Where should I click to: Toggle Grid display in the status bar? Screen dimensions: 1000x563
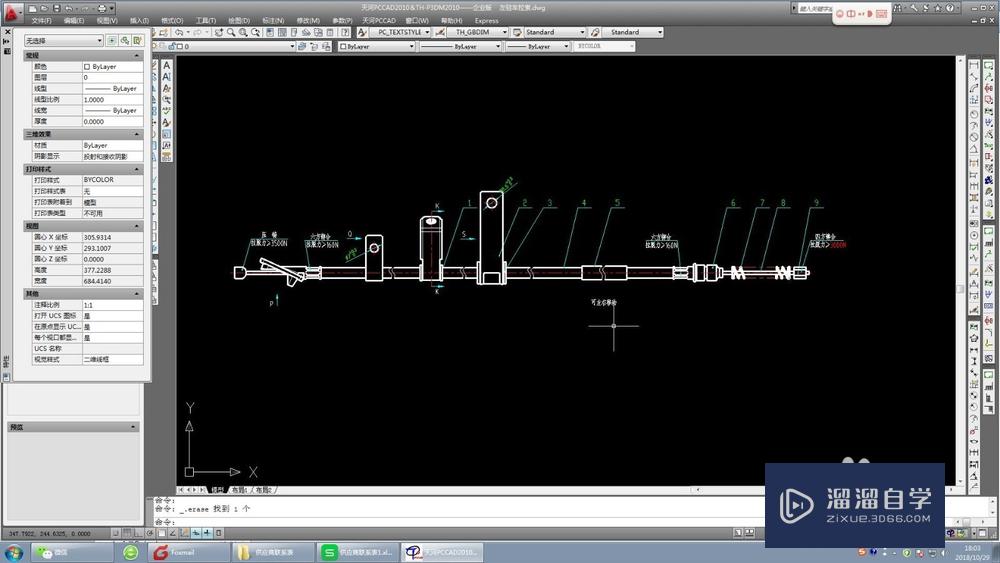tap(127, 533)
